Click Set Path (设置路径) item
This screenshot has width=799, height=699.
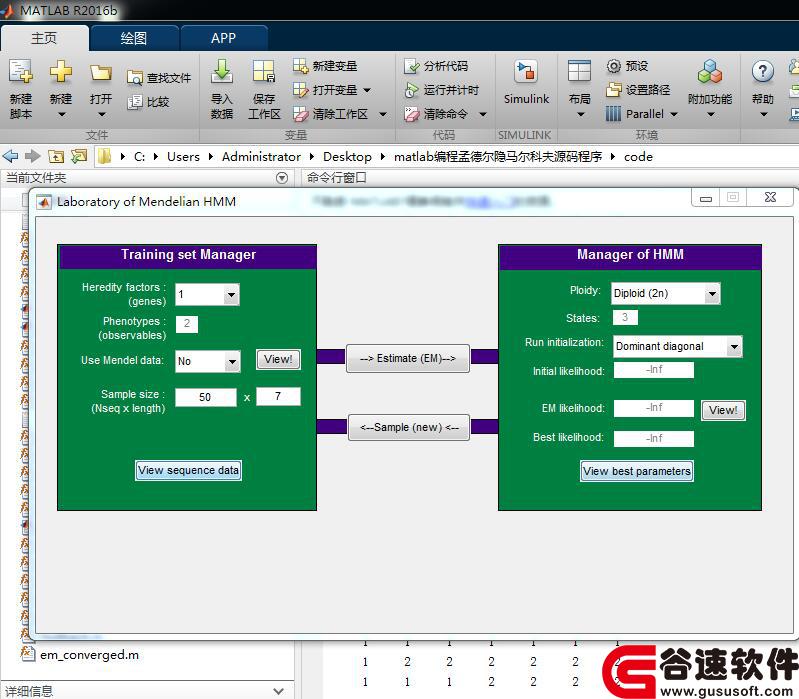(638, 90)
